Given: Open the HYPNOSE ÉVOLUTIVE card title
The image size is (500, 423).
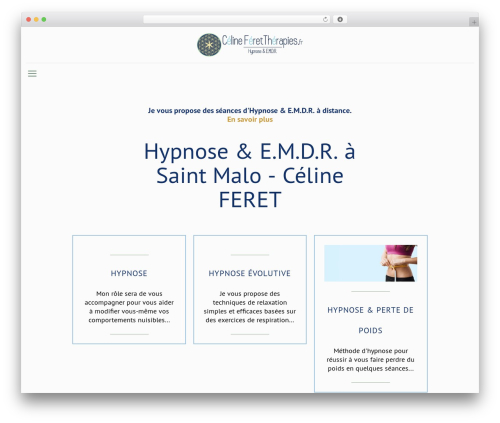Looking at the screenshot, I should point(250,273).
